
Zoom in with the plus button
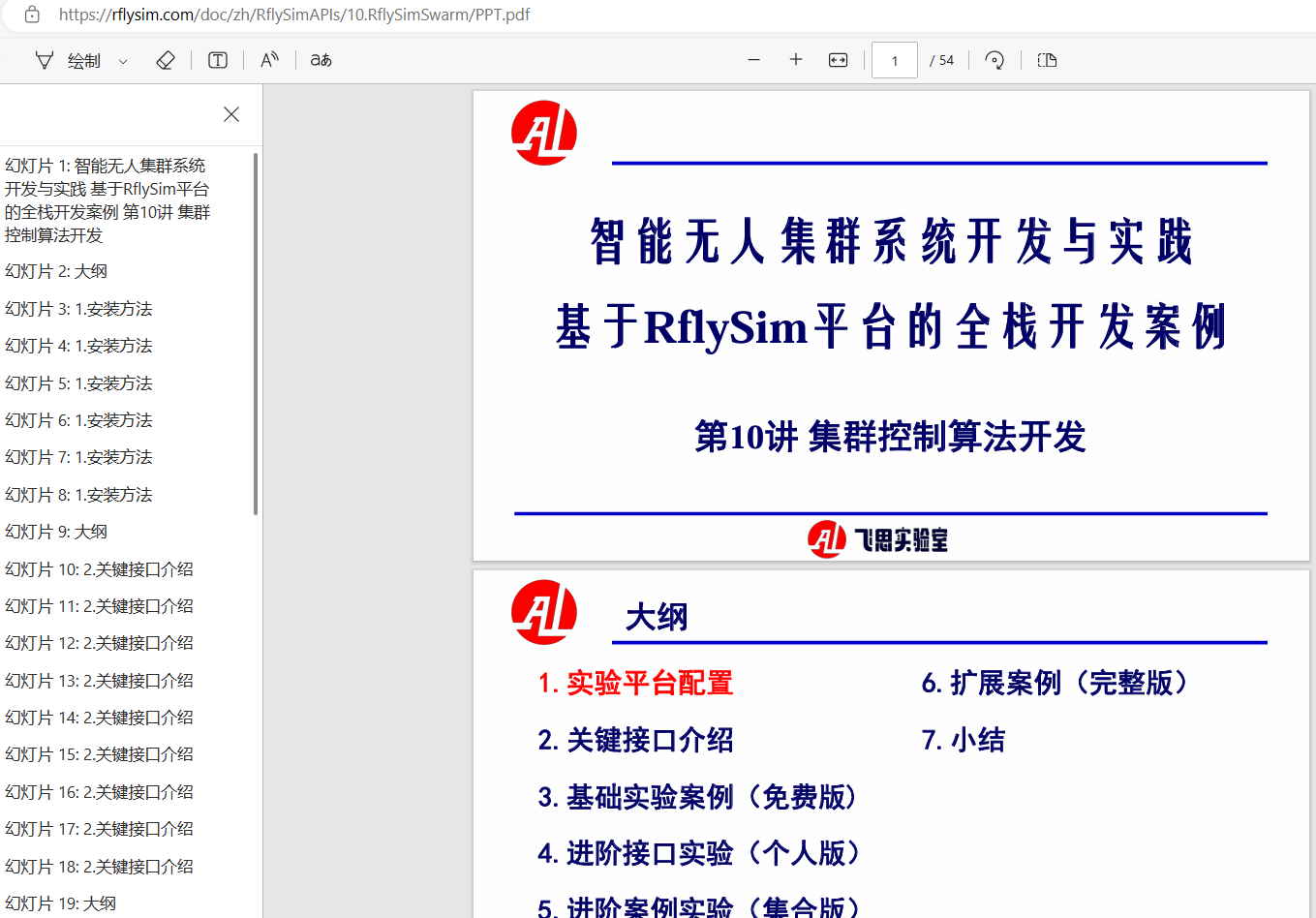point(796,60)
